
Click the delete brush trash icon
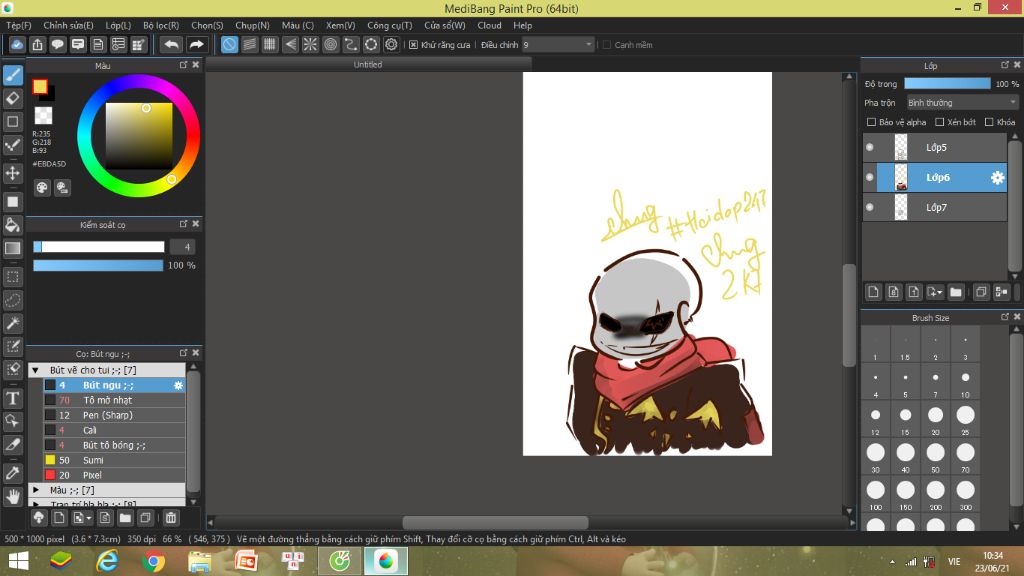click(x=170, y=518)
